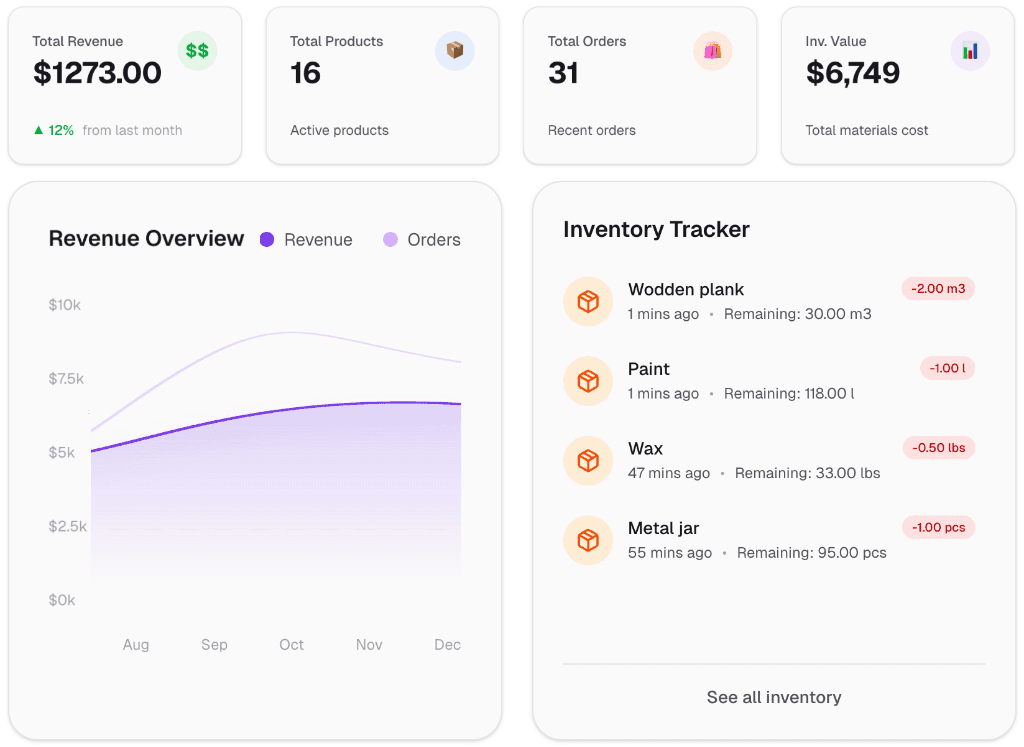Click the red -0.50 lbs badge on Wax
Image resolution: width=1024 pixels, height=747 pixels.
(x=938, y=448)
